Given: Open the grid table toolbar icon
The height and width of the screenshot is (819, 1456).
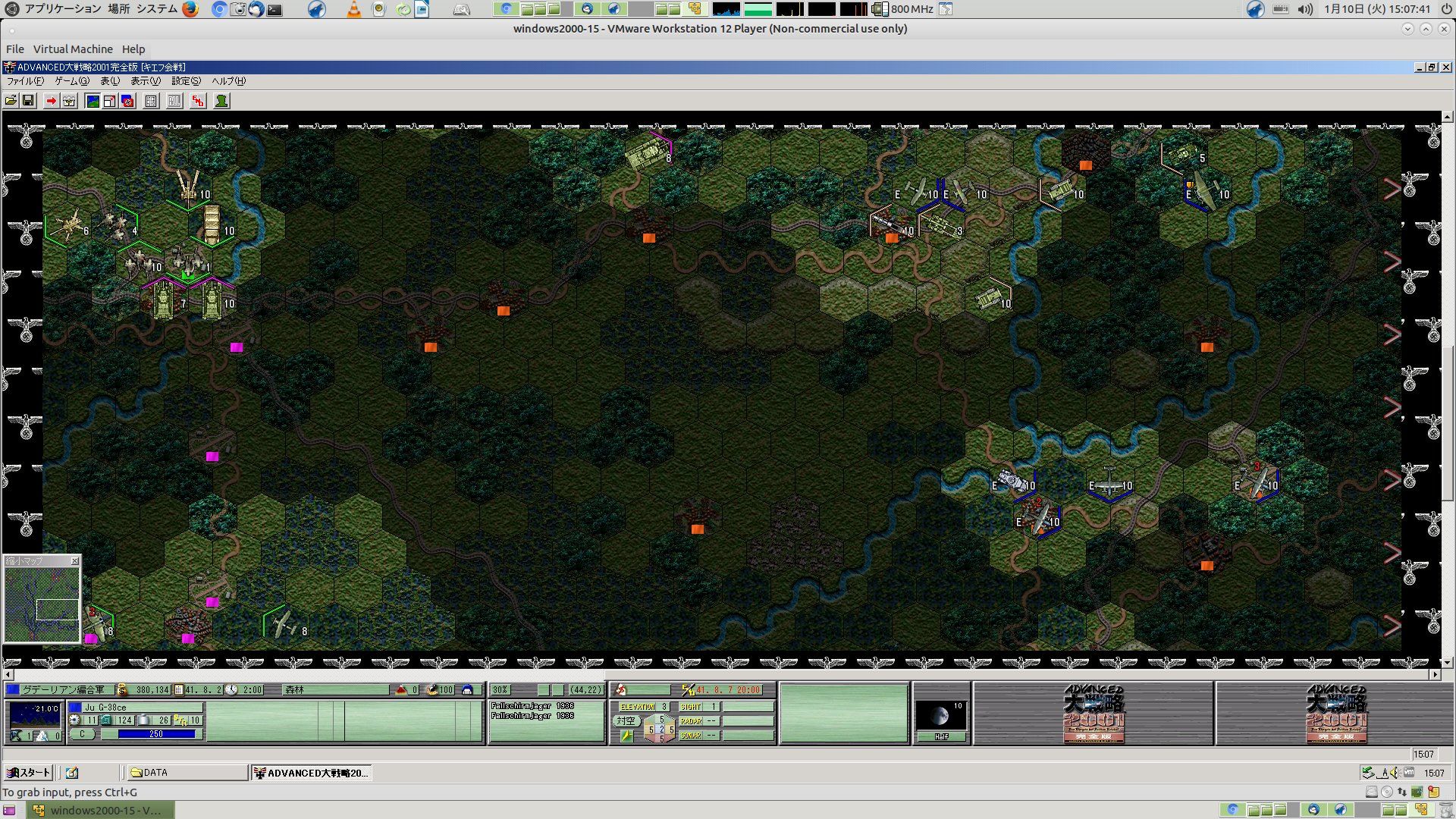Looking at the screenshot, I should coord(151,101).
